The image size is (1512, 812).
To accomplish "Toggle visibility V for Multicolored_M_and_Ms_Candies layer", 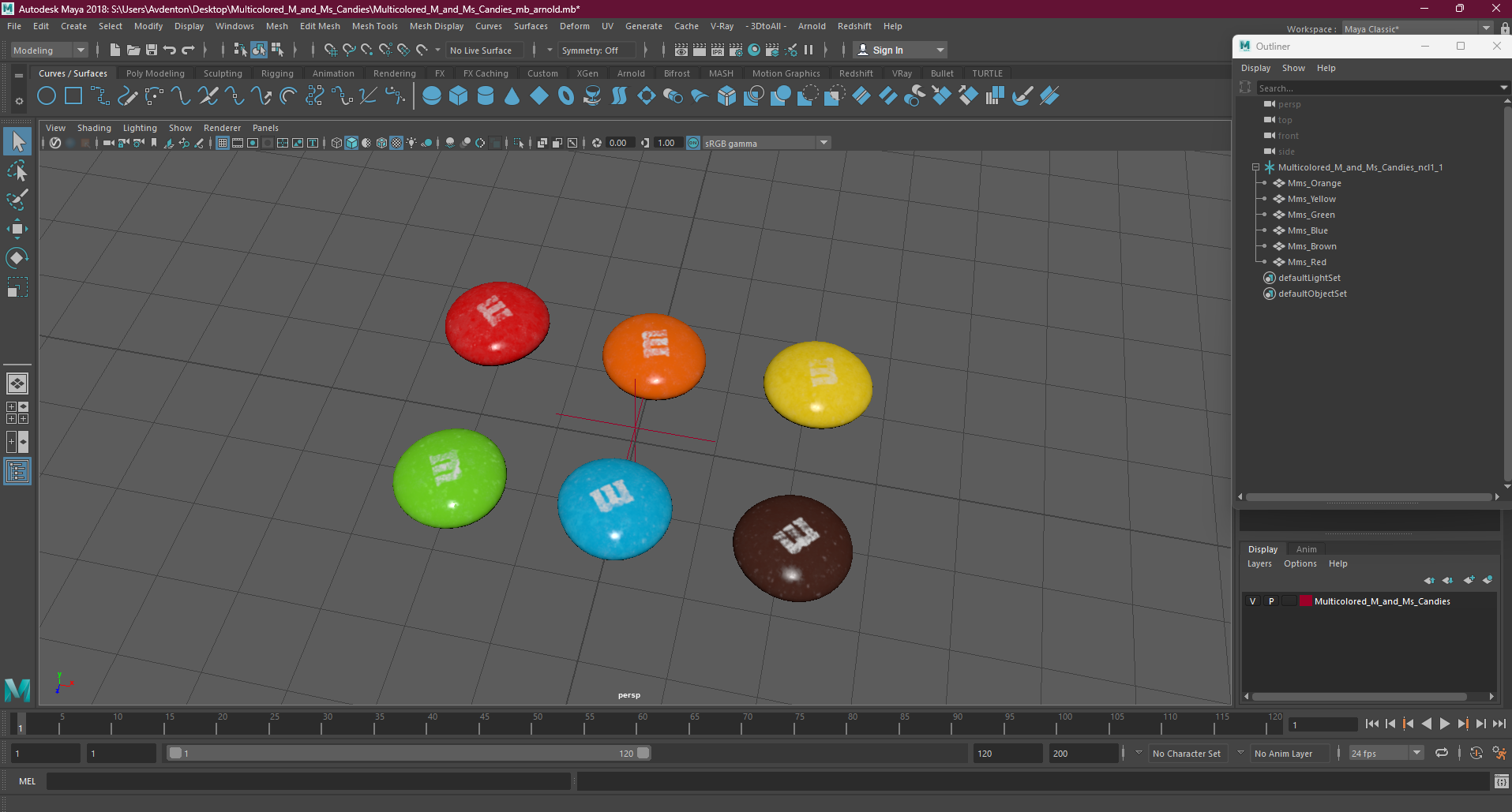I will (1252, 601).
